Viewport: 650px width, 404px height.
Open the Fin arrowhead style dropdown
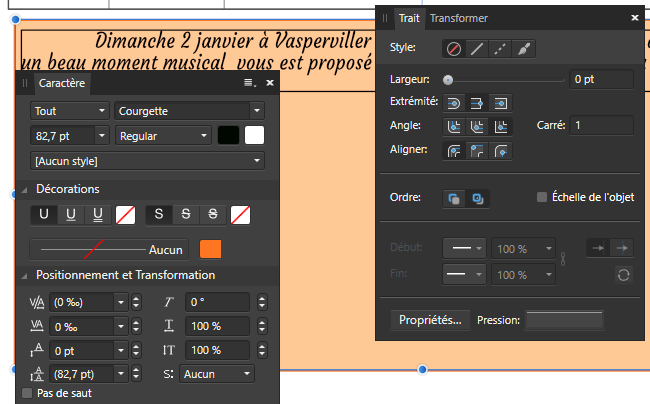464,274
